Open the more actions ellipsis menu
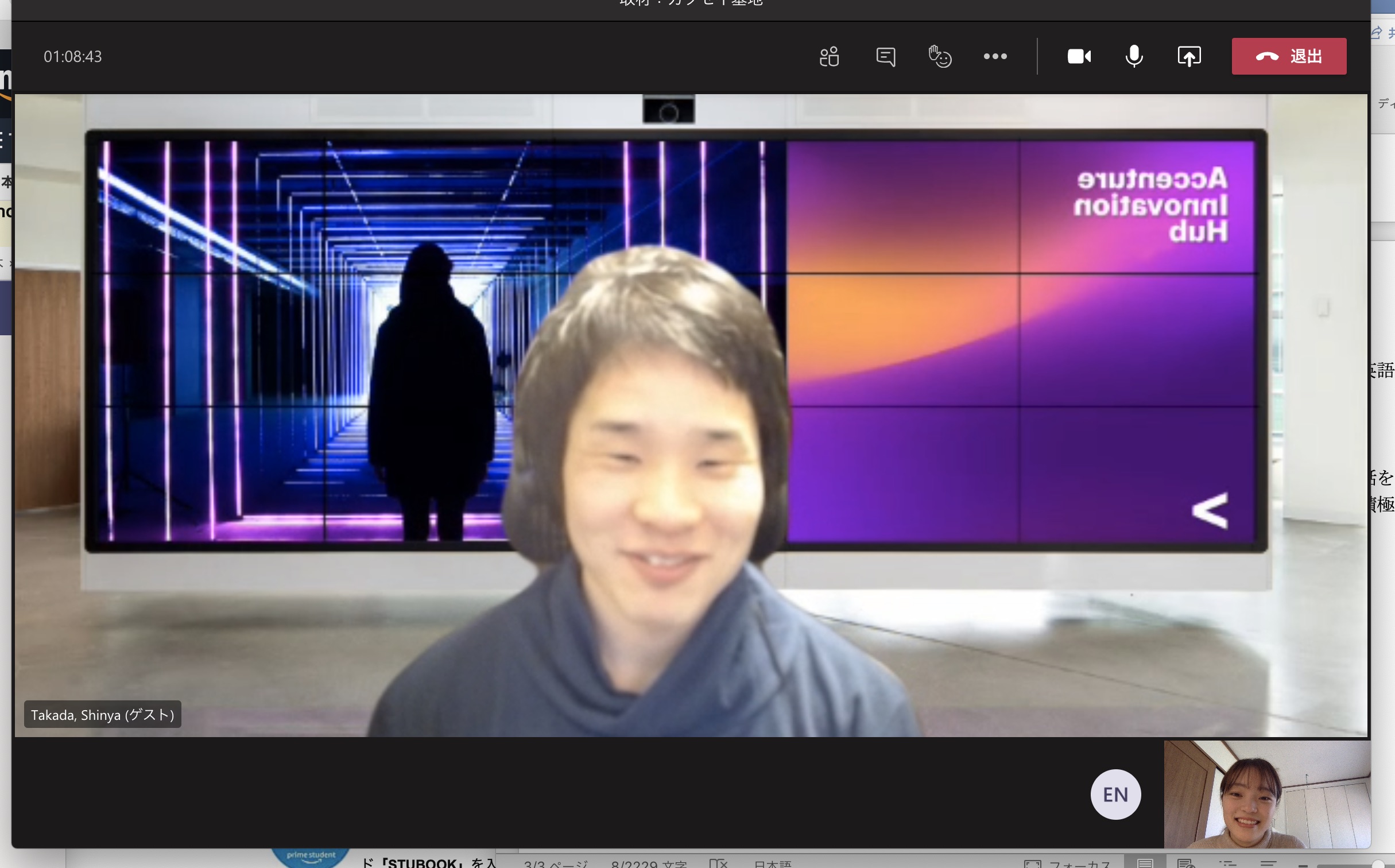1395x868 pixels. pyautogui.click(x=995, y=56)
